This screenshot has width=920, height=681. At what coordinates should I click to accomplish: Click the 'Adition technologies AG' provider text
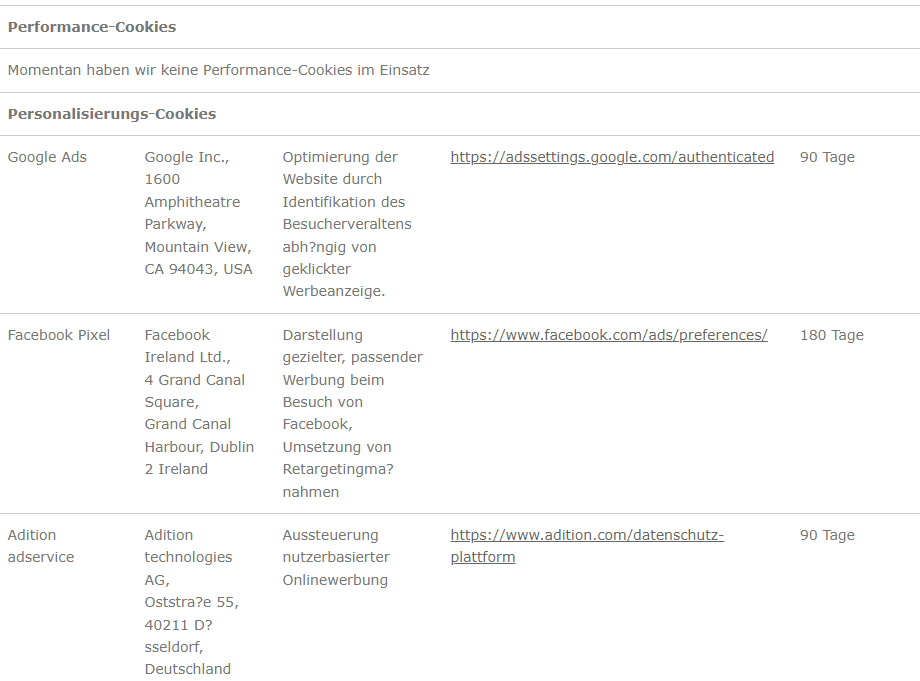tap(188, 557)
